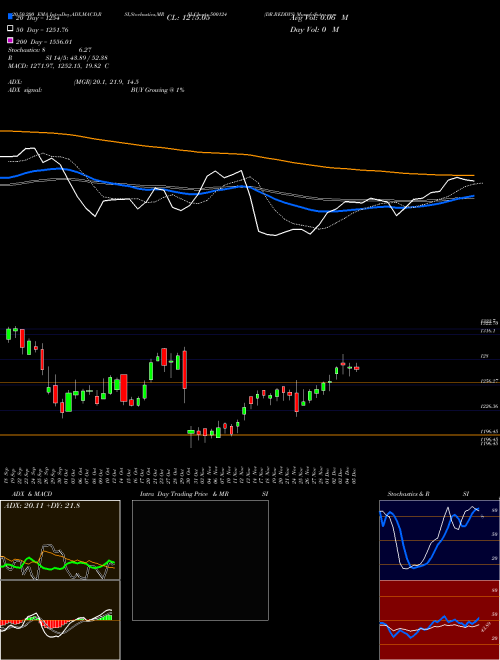500x660 pixels.
Task: Click the 'Intra Day Trading Price & MR' title
Action: tap(184, 494)
